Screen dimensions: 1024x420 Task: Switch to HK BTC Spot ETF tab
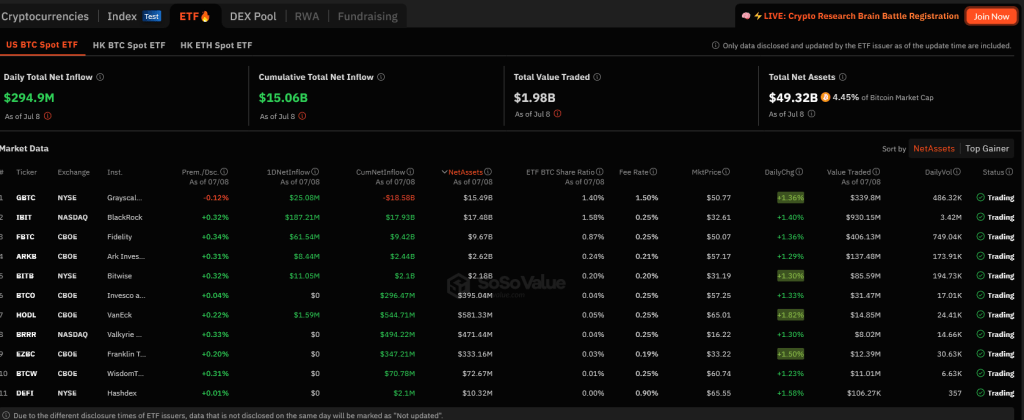pyautogui.click(x=129, y=46)
